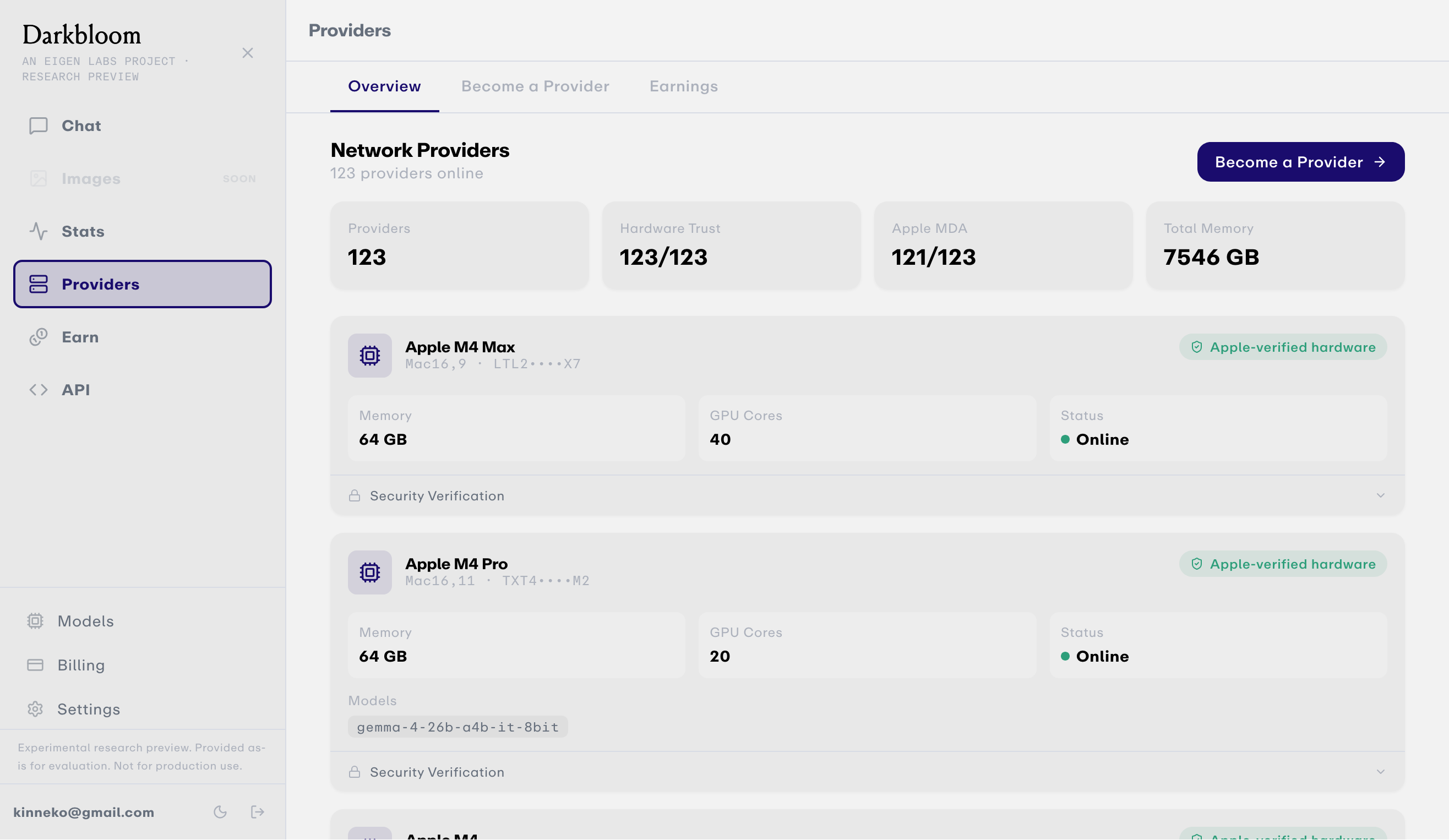Screen dimensions: 1449x840
Task: Select Stats in the sidebar
Action: point(143,232)
